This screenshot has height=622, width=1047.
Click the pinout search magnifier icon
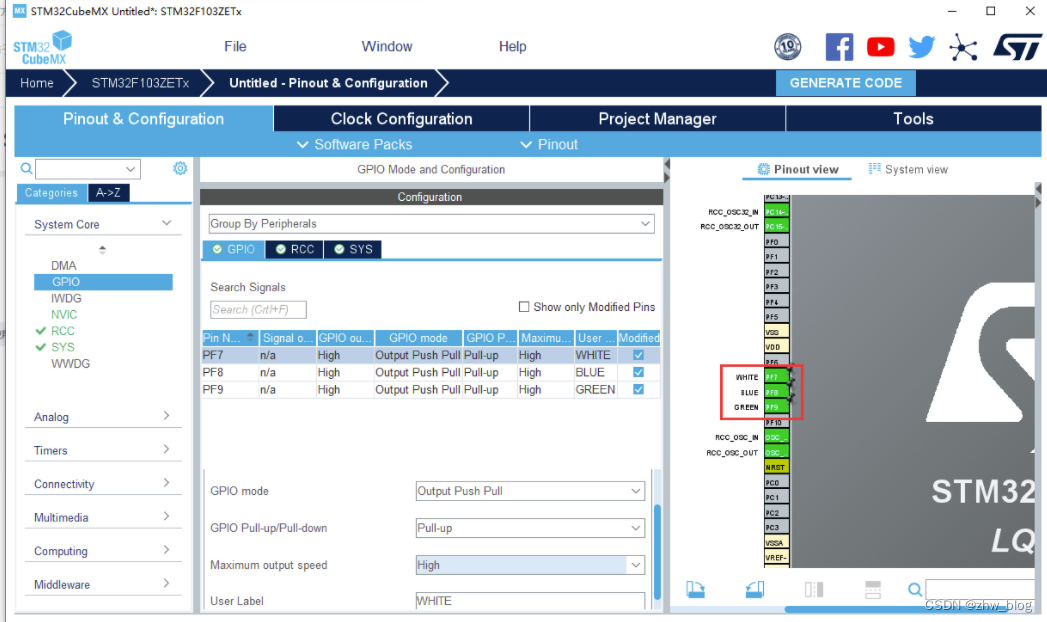(915, 589)
